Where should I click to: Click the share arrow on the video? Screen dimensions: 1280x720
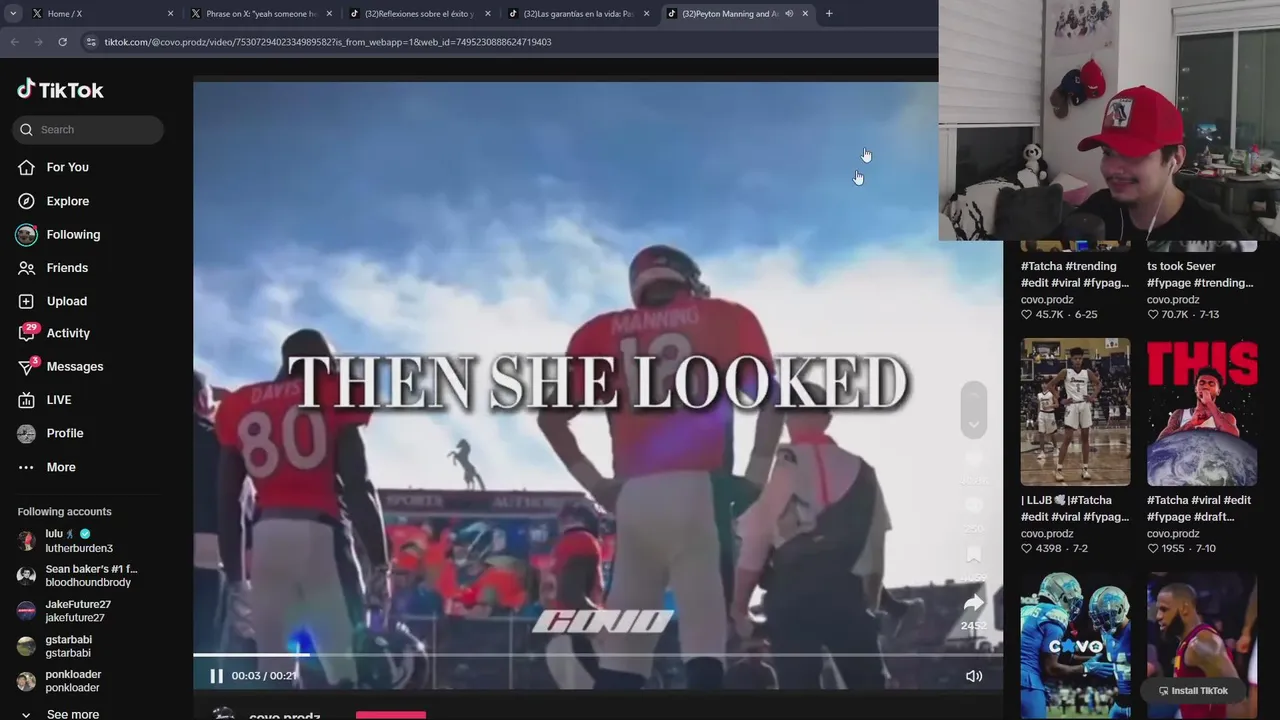tap(973, 603)
